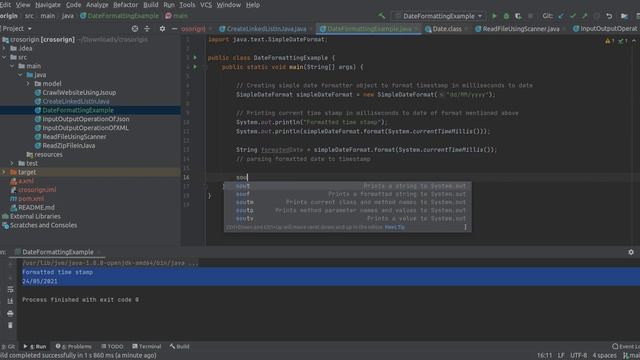Click 4 spaces indent in status bar
This screenshot has width=640, height=360.
click(x=604, y=356)
